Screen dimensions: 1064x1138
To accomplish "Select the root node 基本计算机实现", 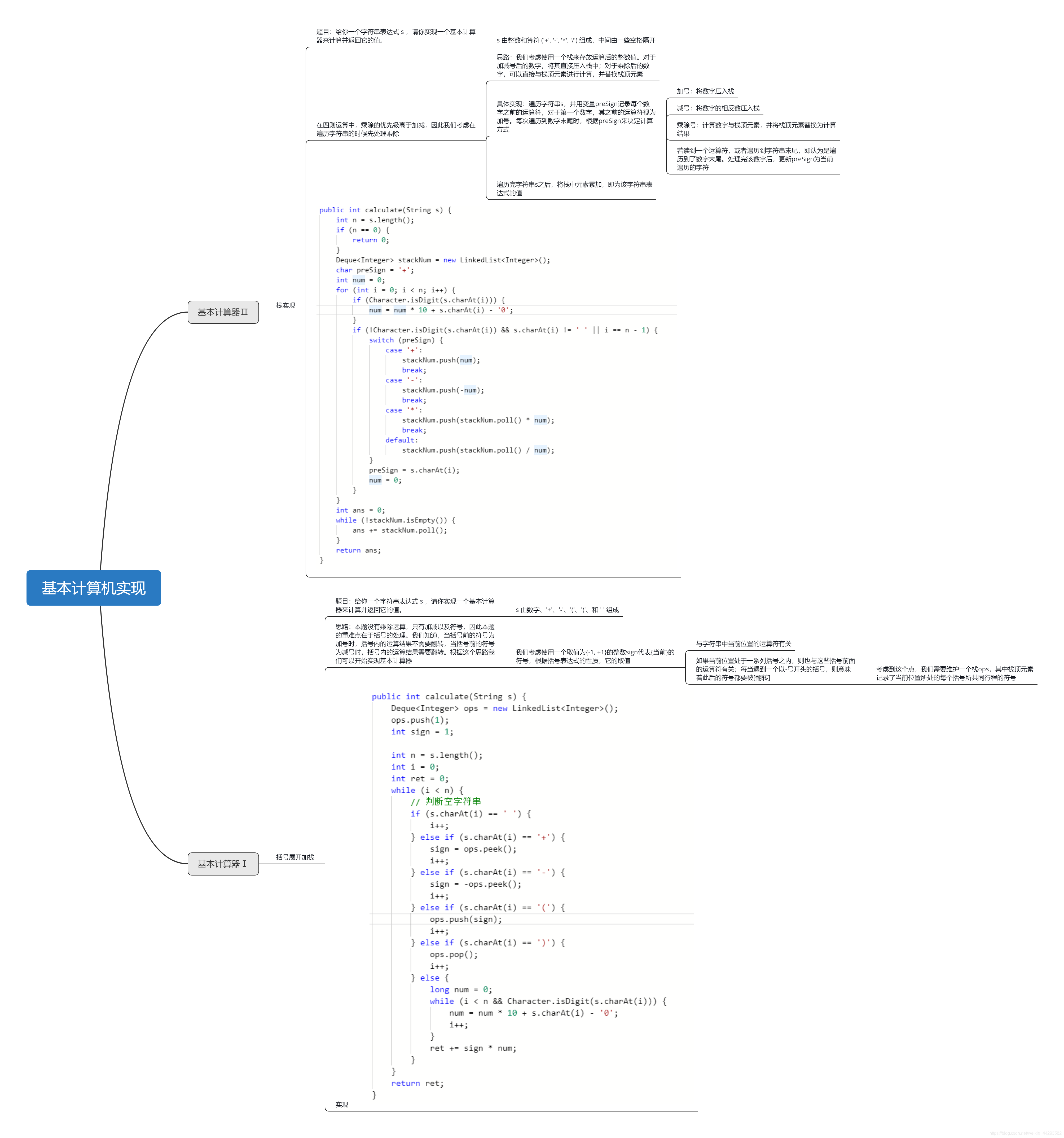I will click(x=93, y=587).
